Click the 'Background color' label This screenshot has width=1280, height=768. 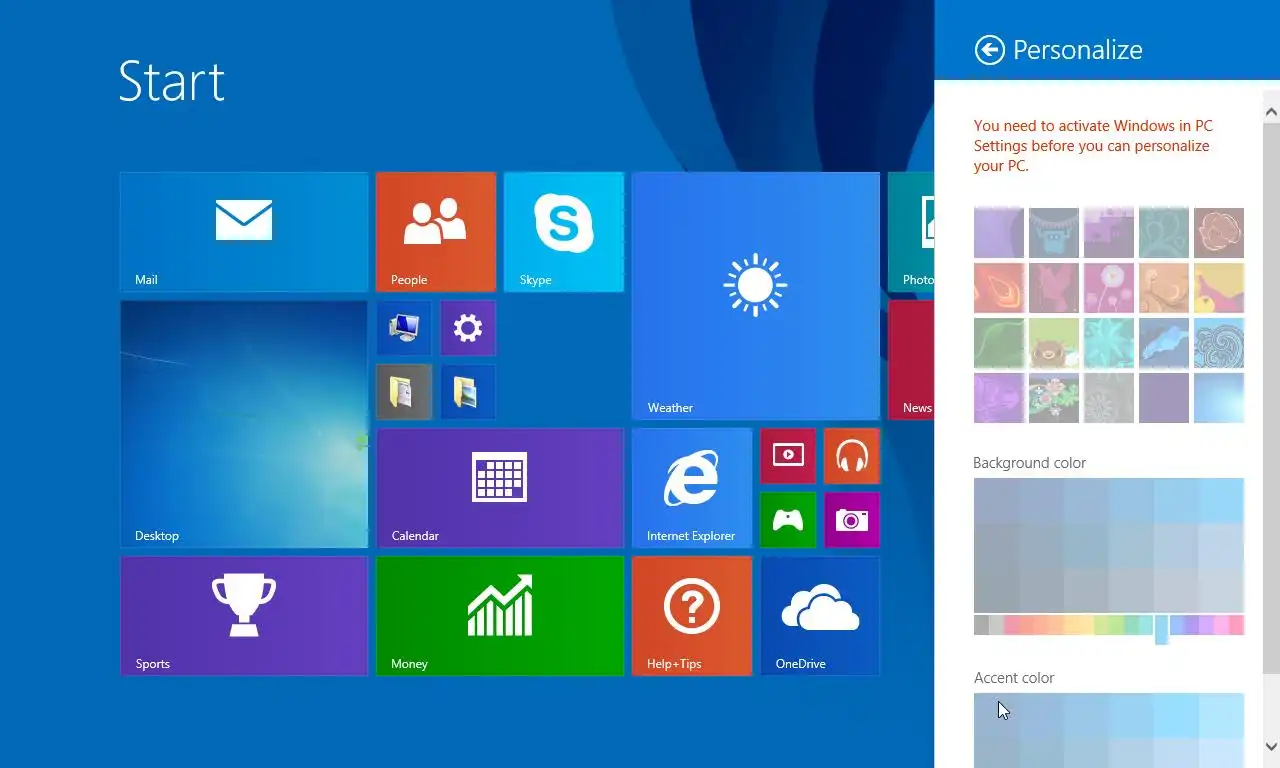tap(1029, 463)
